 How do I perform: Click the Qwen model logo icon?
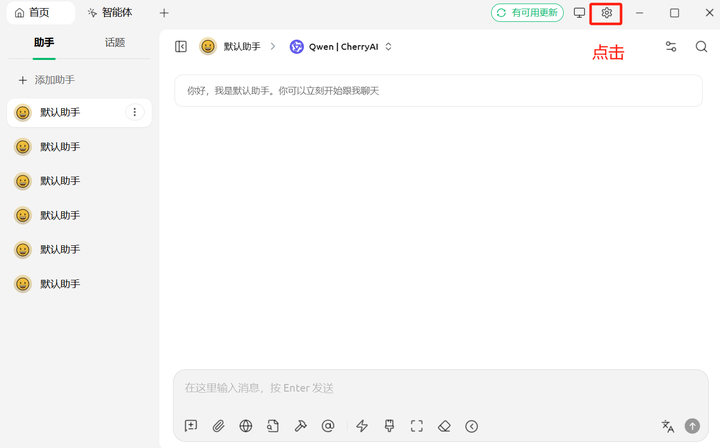pos(297,46)
